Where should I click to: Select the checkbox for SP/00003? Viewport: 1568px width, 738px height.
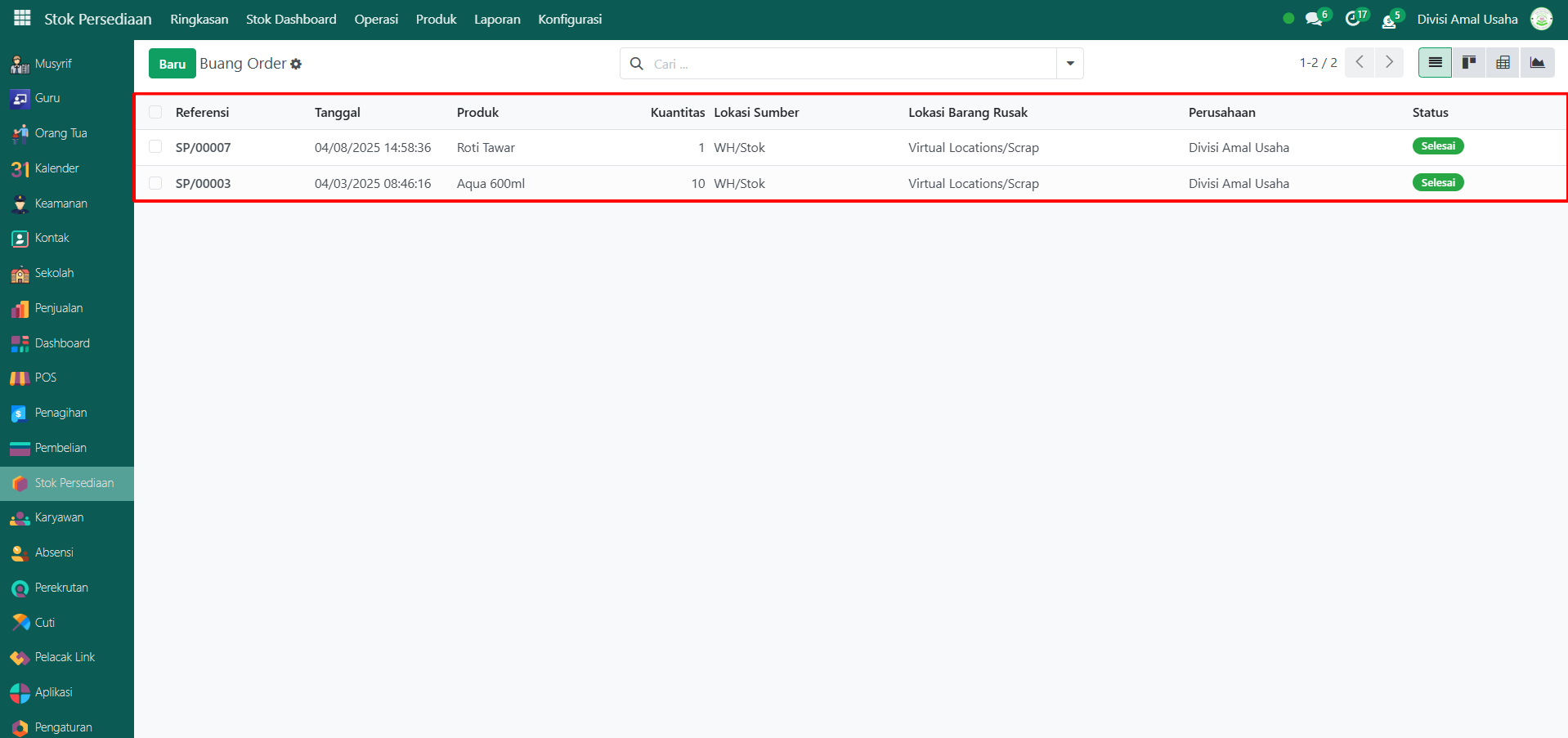155,183
